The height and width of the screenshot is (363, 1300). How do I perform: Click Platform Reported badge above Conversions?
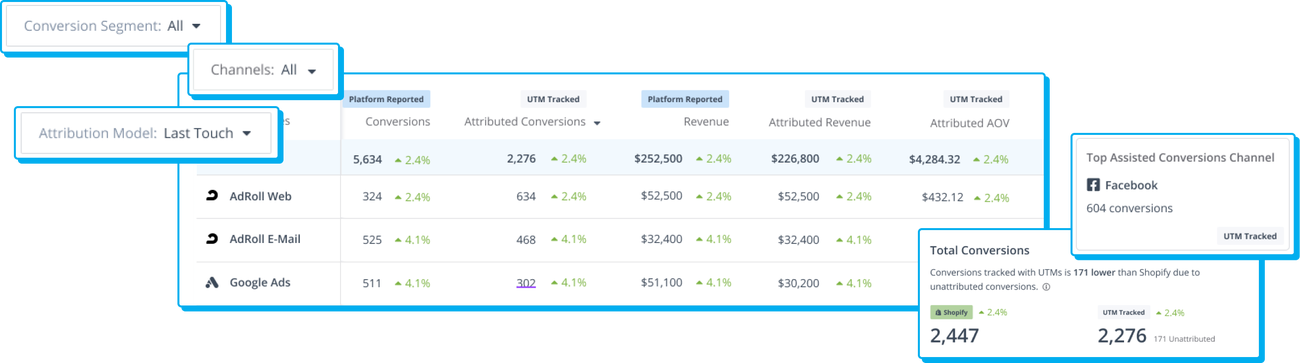(387, 99)
